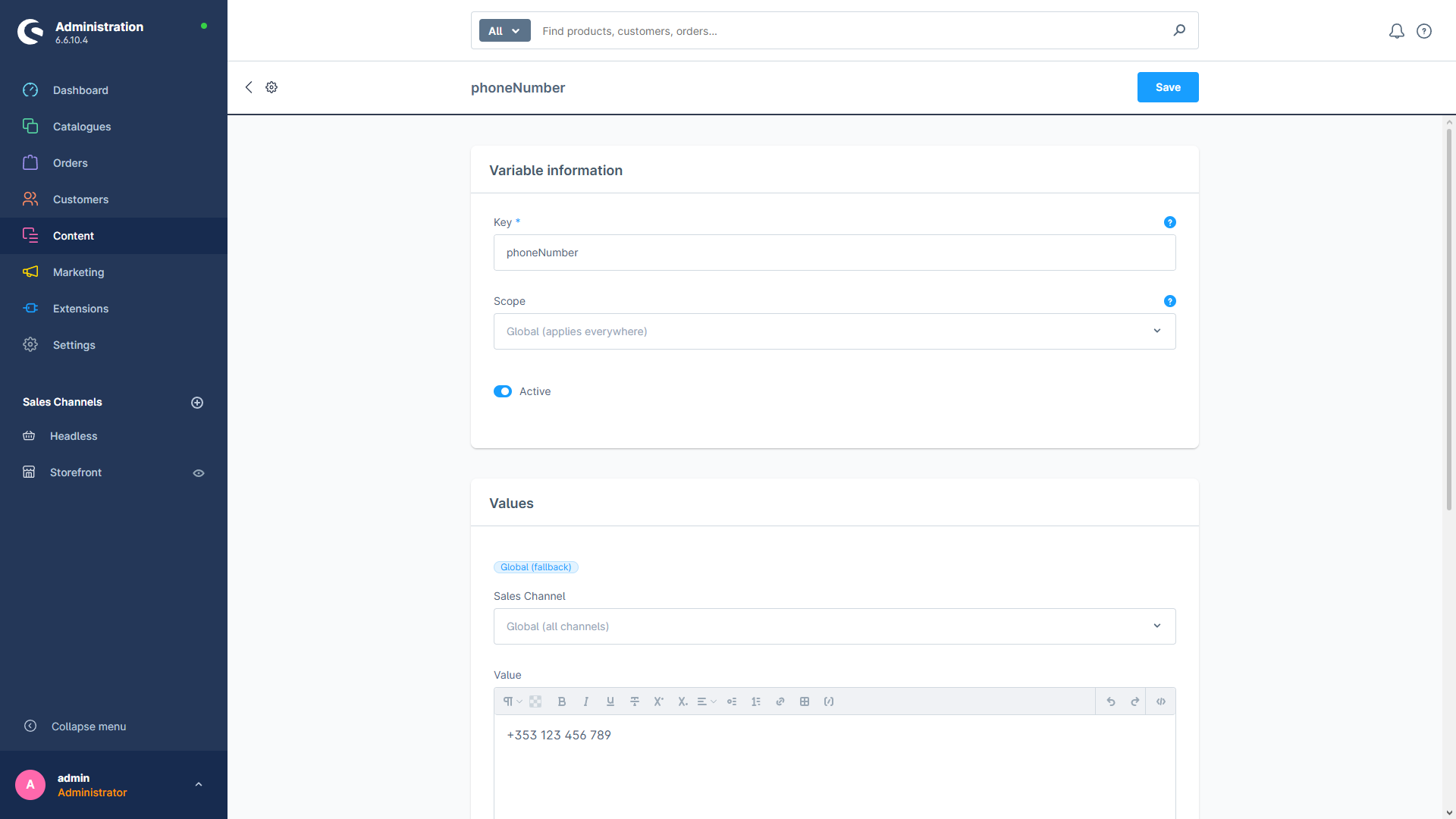Screen dimensions: 1456x819
Task: Insert a table in the Value editor
Action: coord(805,701)
